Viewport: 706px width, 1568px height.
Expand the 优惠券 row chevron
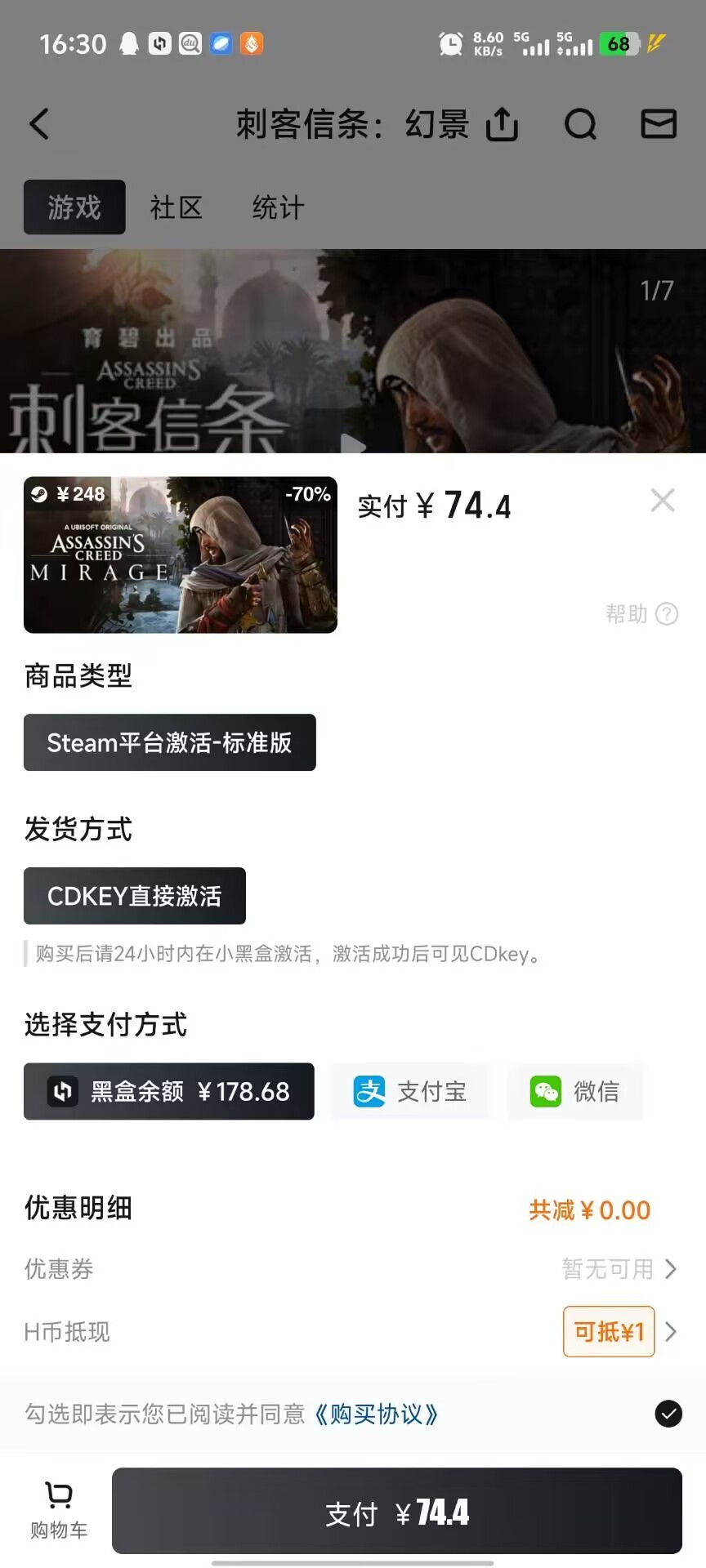[x=671, y=1269]
